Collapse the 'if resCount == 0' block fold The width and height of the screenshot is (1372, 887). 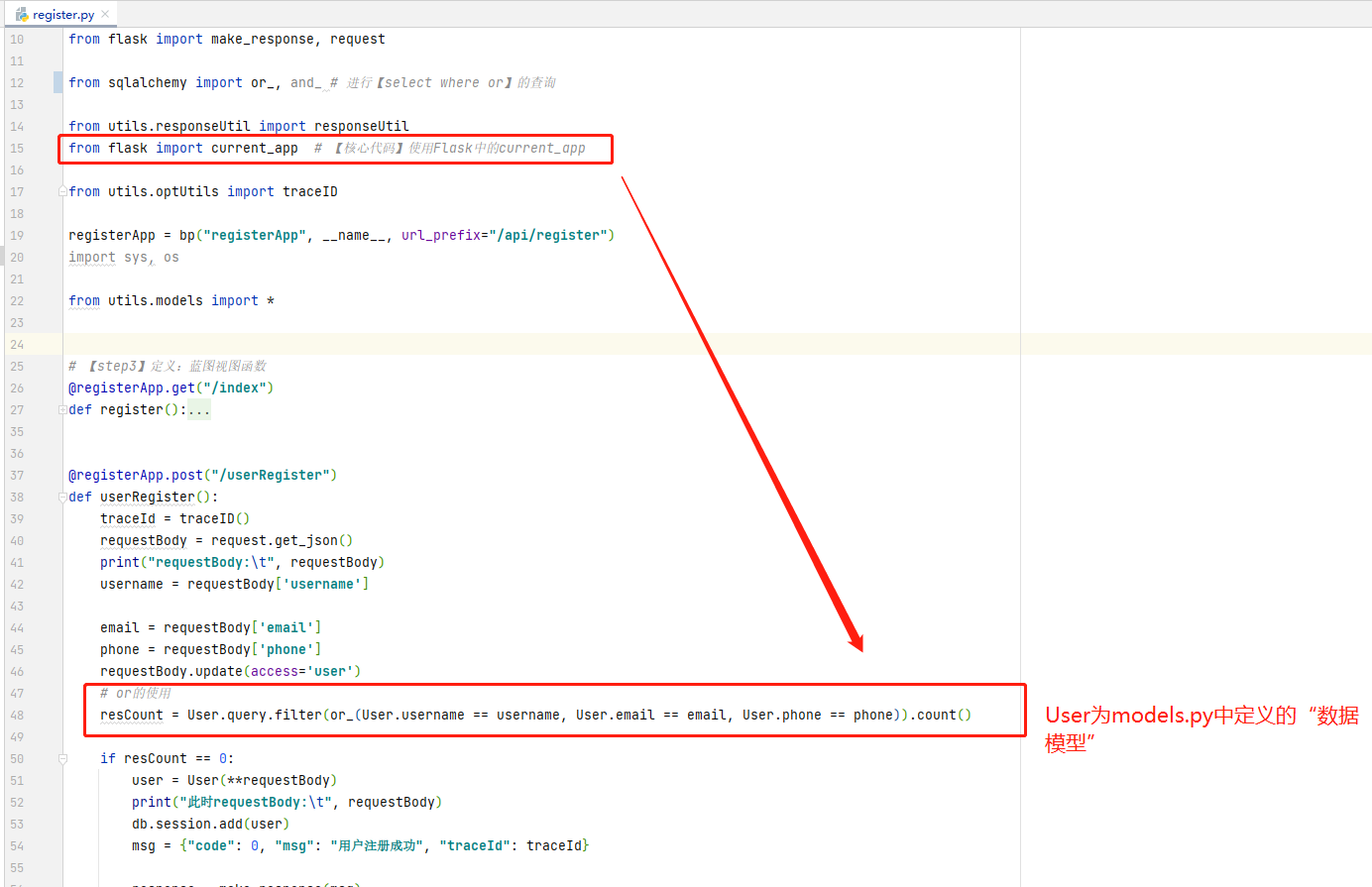tap(62, 758)
